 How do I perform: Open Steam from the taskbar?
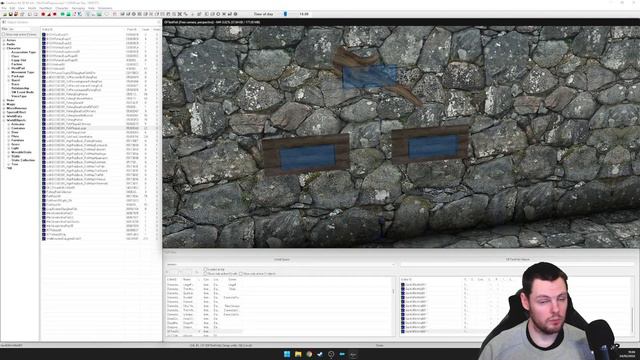tap(320, 354)
